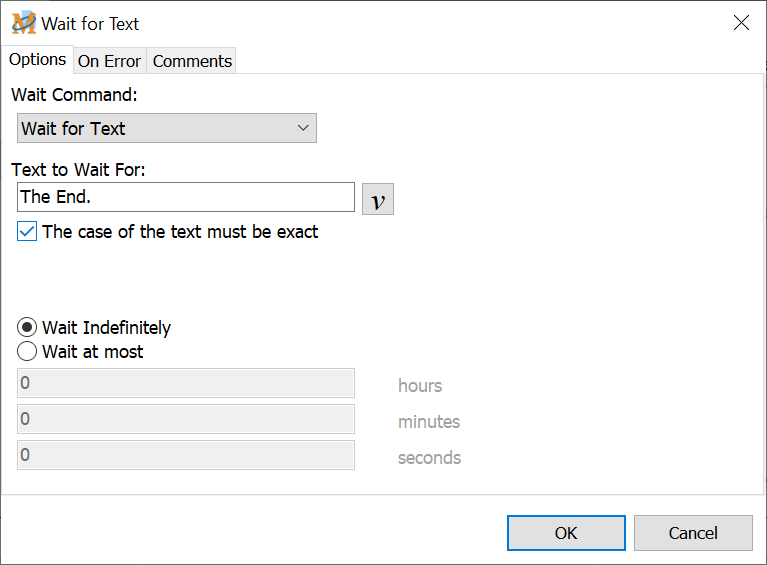Click the hours input box
The height and width of the screenshot is (565, 767).
click(186, 383)
